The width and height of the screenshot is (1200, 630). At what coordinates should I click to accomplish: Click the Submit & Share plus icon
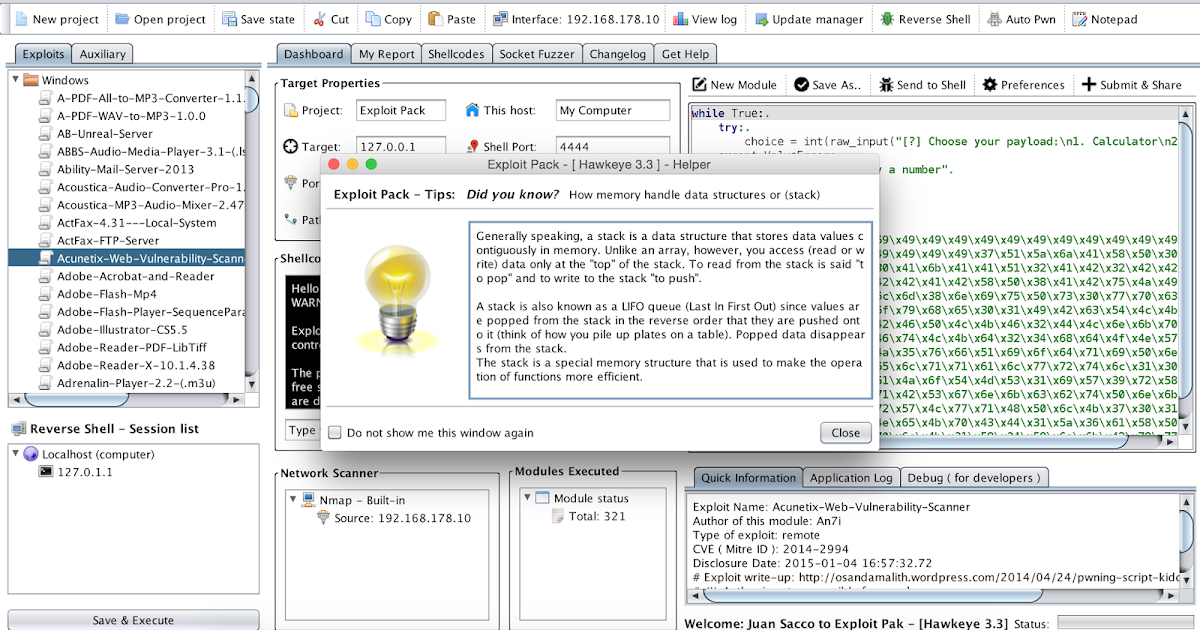pyautogui.click(x=1089, y=85)
